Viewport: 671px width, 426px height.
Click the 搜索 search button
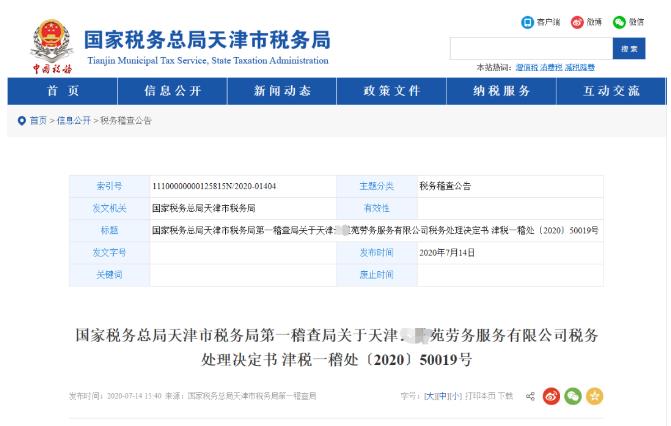(x=629, y=49)
